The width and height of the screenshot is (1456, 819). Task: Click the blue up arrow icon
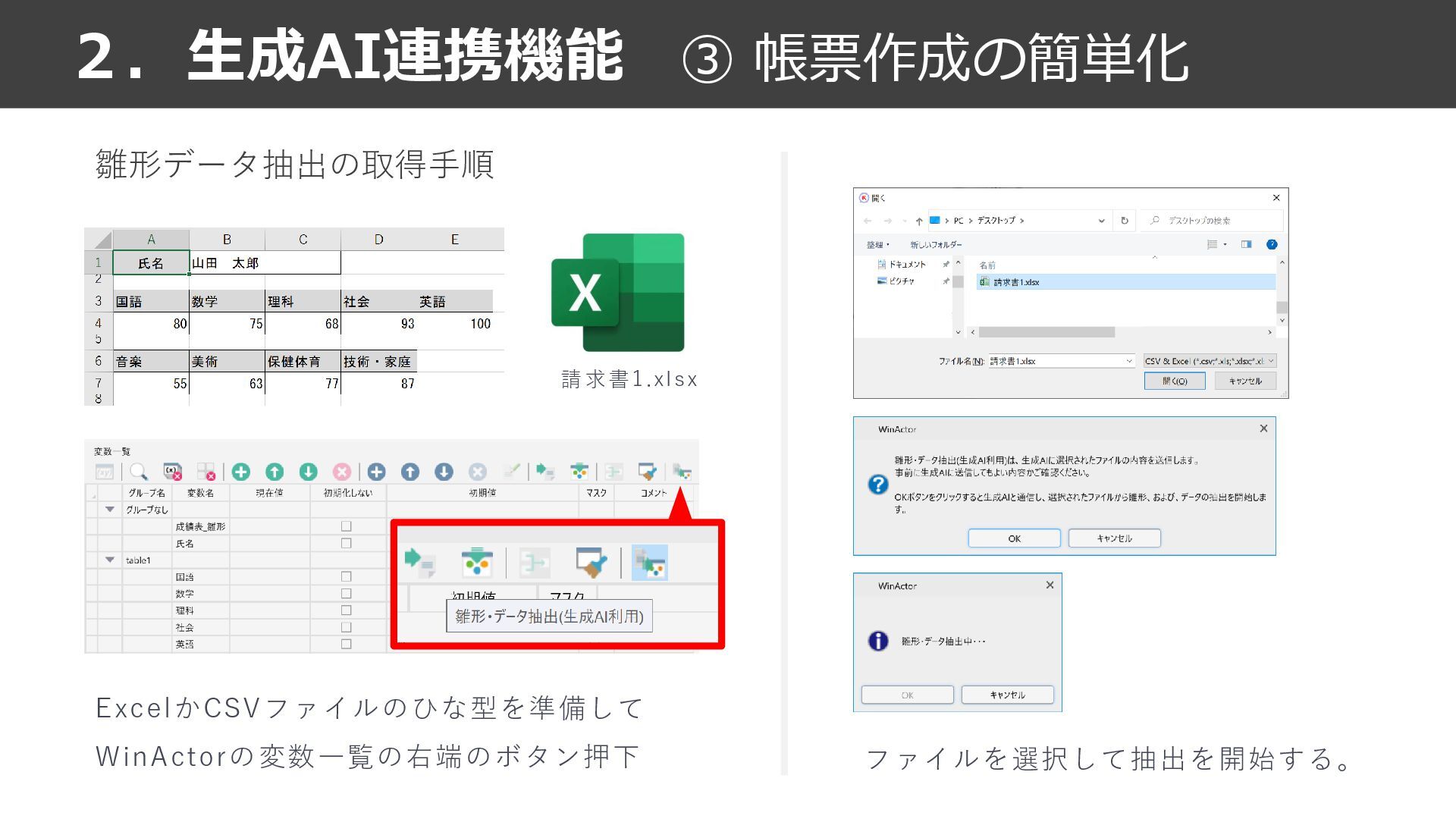pos(410,472)
